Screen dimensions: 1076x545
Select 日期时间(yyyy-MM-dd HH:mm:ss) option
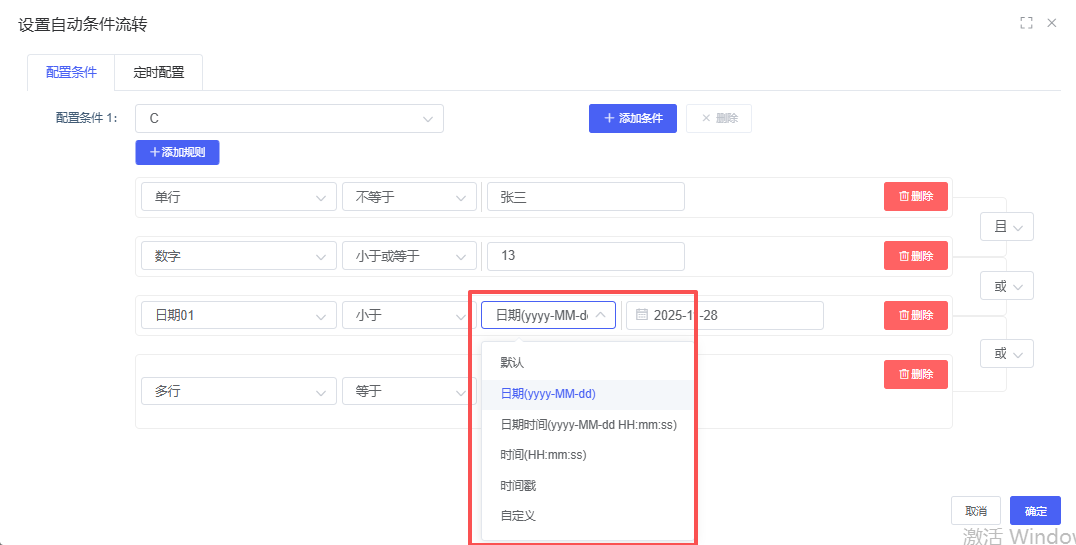(x=588, y=425)
